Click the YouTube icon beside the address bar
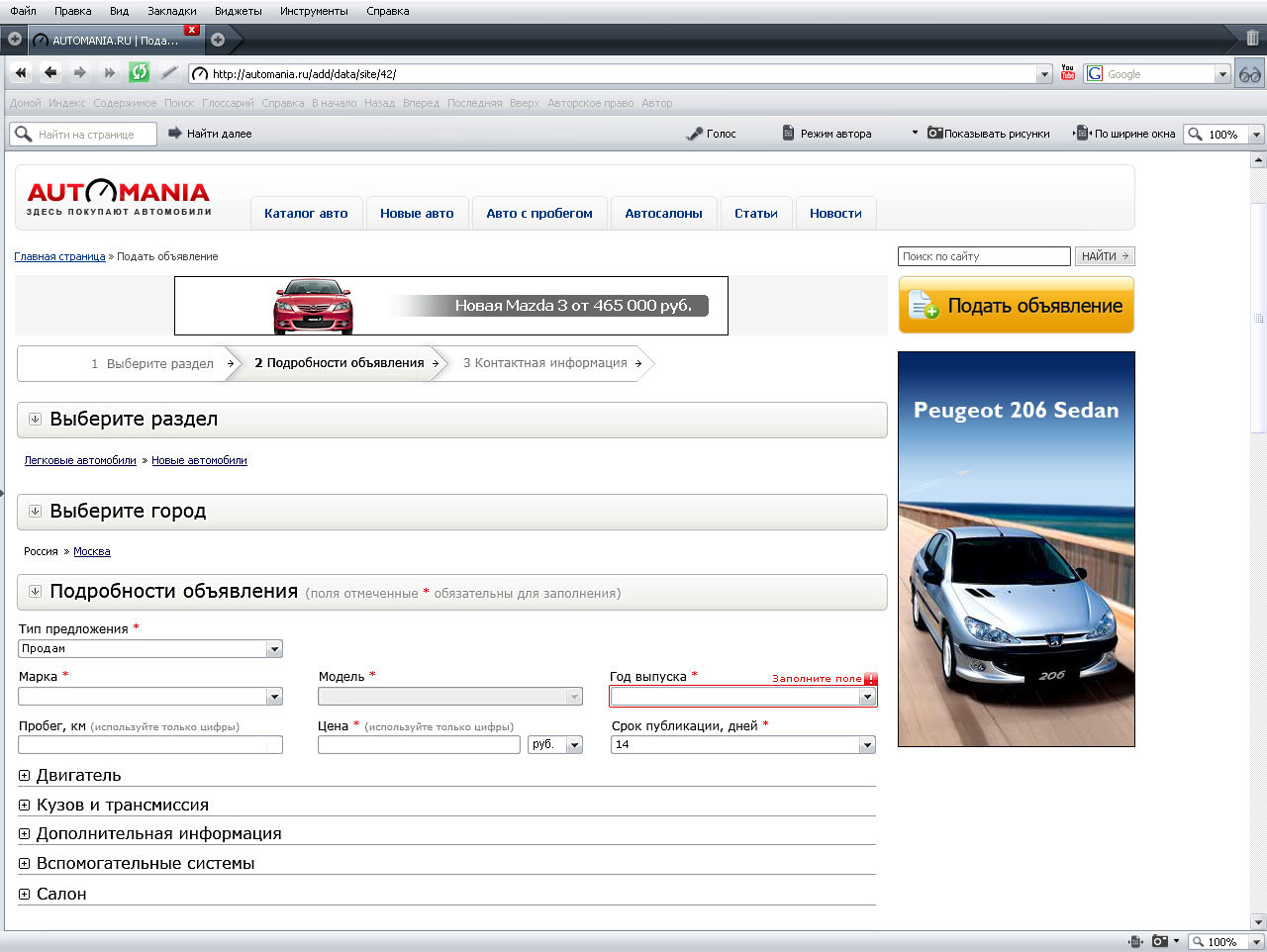Screen dimensions: 1267x952 click(x=1067, y=72)
